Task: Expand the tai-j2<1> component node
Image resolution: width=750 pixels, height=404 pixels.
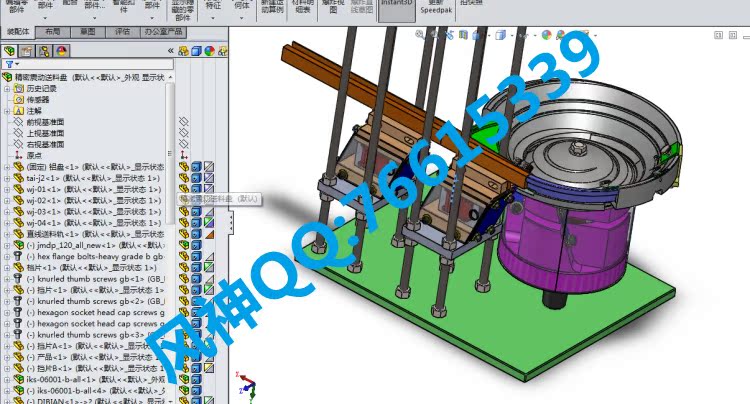Action: click(7, 178)
